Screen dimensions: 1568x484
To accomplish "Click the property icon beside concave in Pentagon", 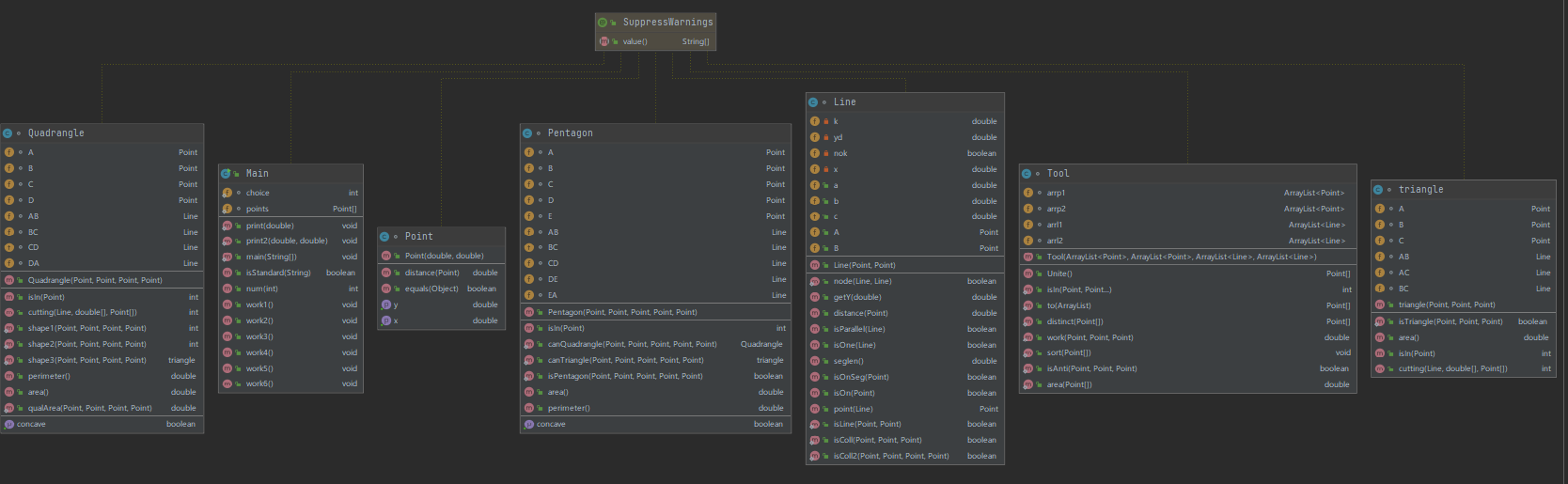I will click(x=528, y=424).
